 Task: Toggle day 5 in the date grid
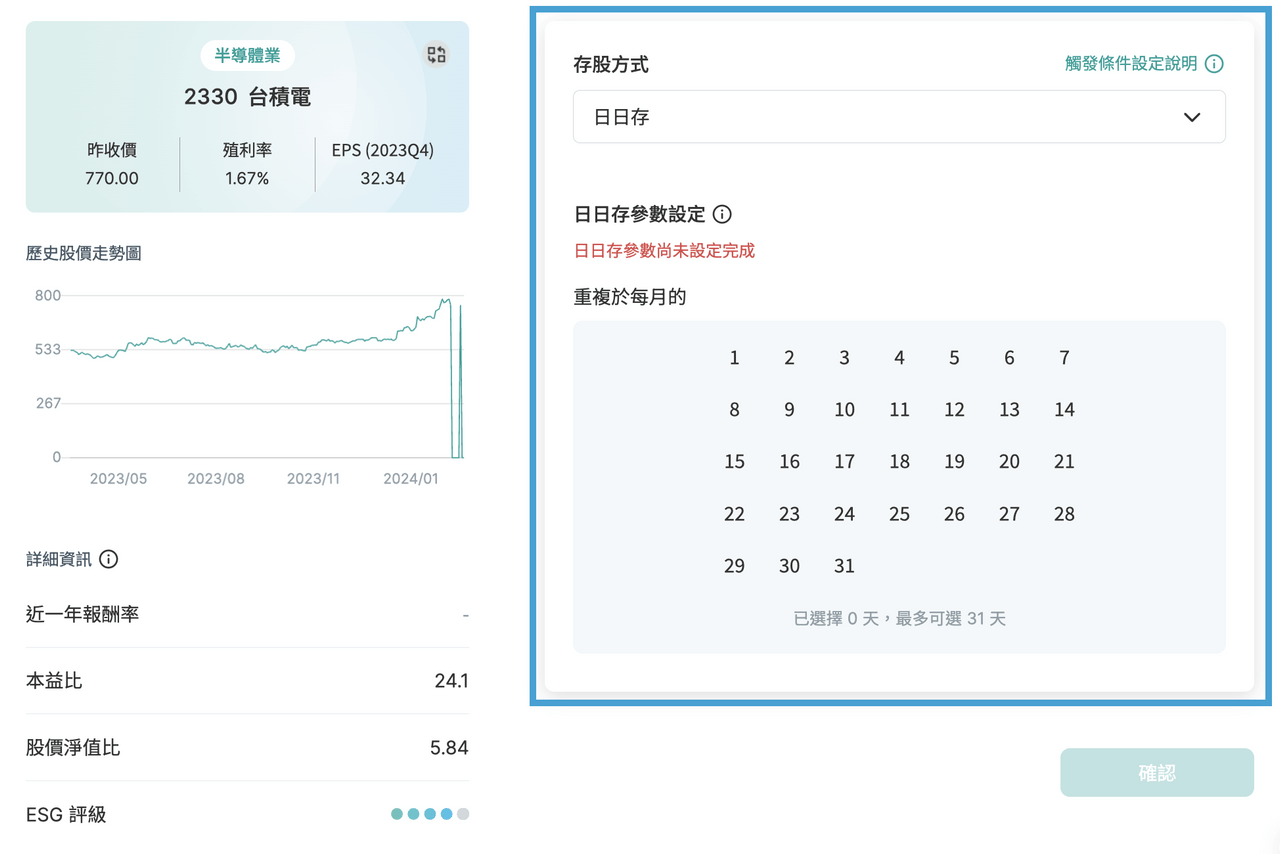click(x=955, y=358)
